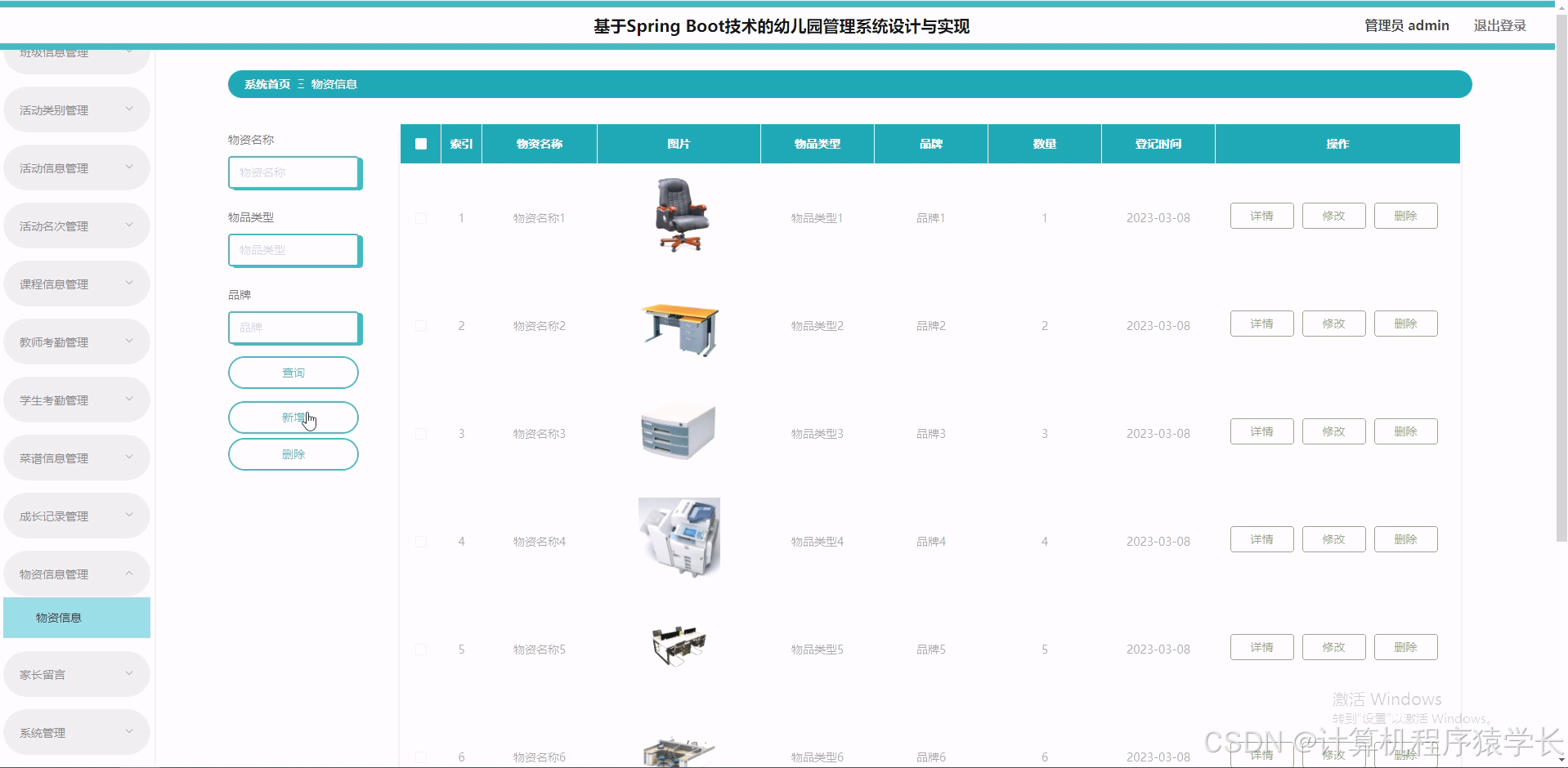The width and height of the screenshot is (1568, 768).
Task: Select the 物资信息 sidebar sub-item
Action: (x=76, y=618)
